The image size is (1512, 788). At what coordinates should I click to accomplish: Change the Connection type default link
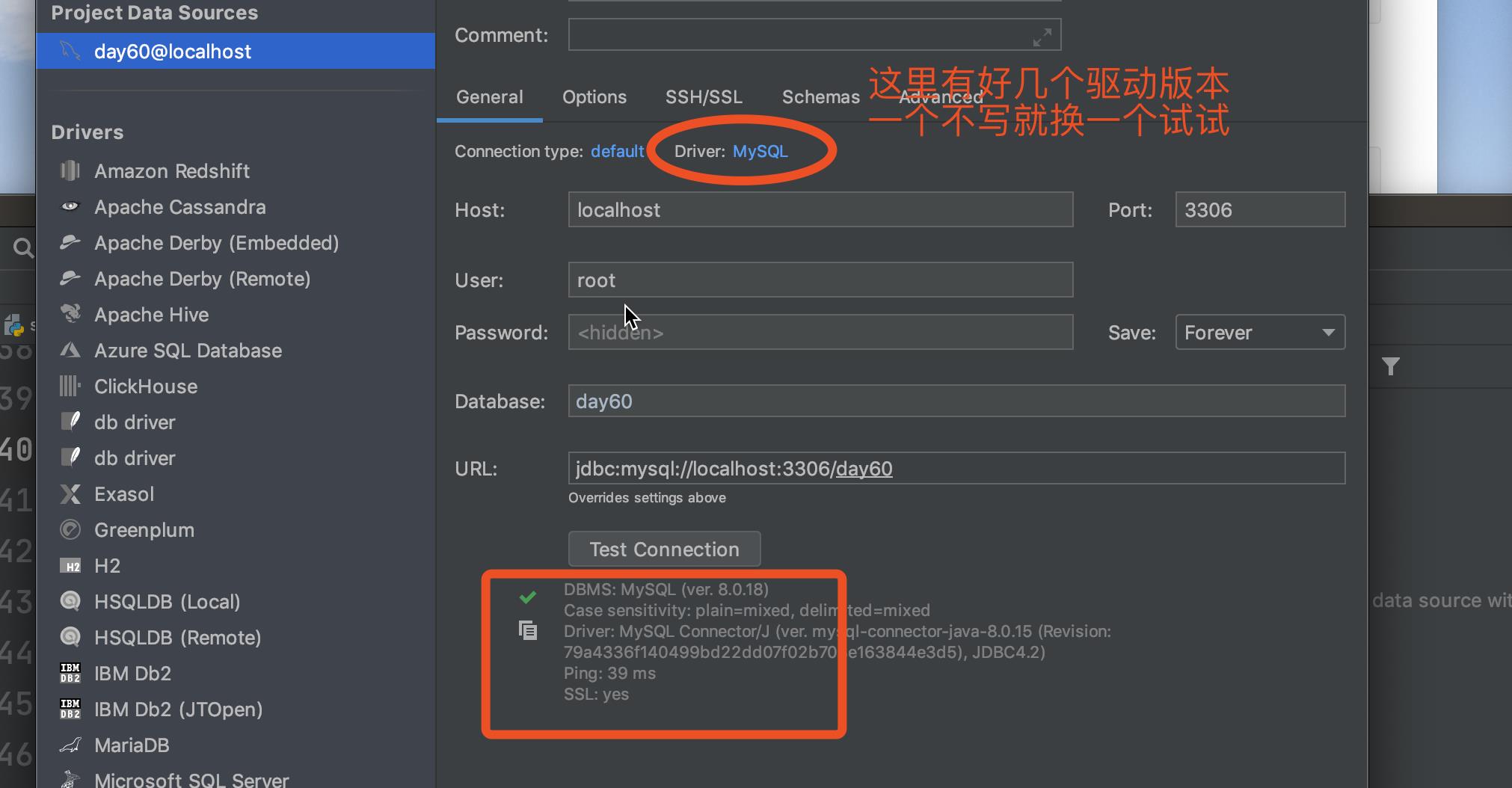pos(617,151)
